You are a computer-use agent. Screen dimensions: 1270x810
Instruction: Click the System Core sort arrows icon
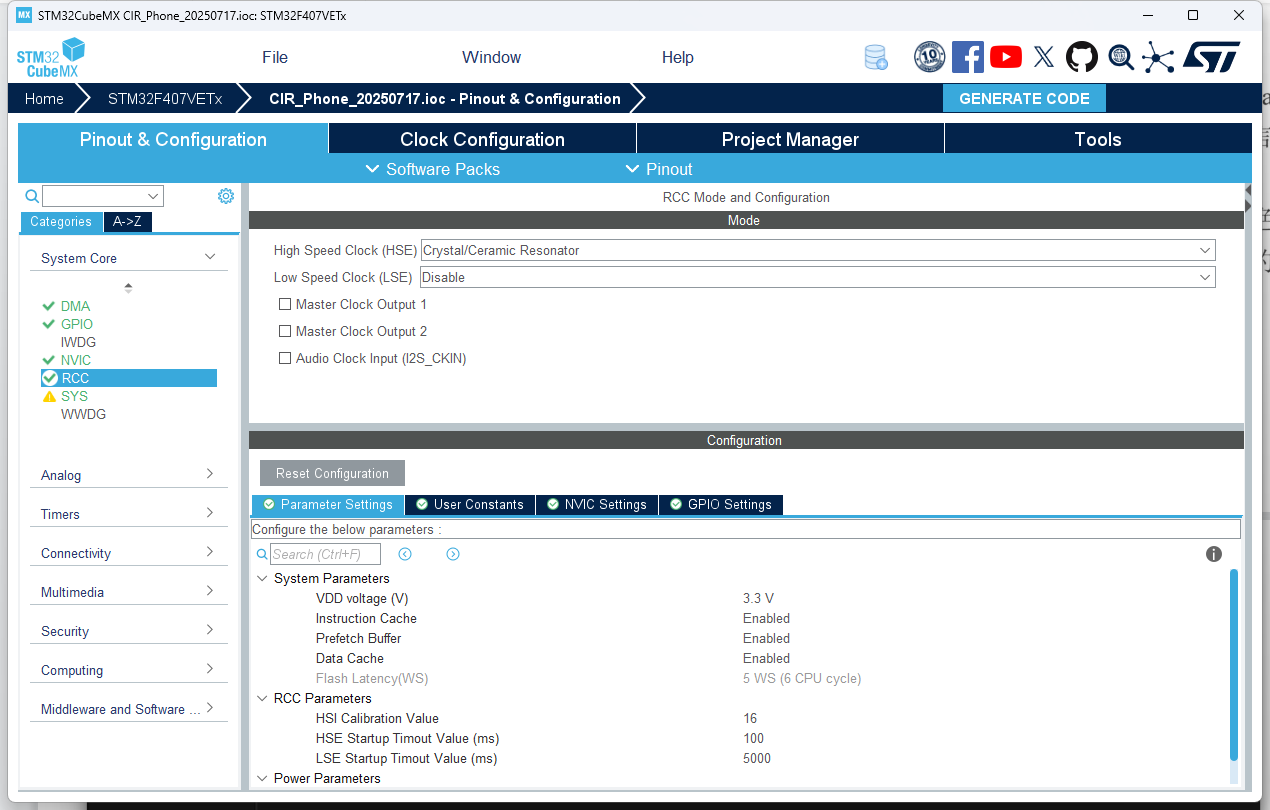128,288
